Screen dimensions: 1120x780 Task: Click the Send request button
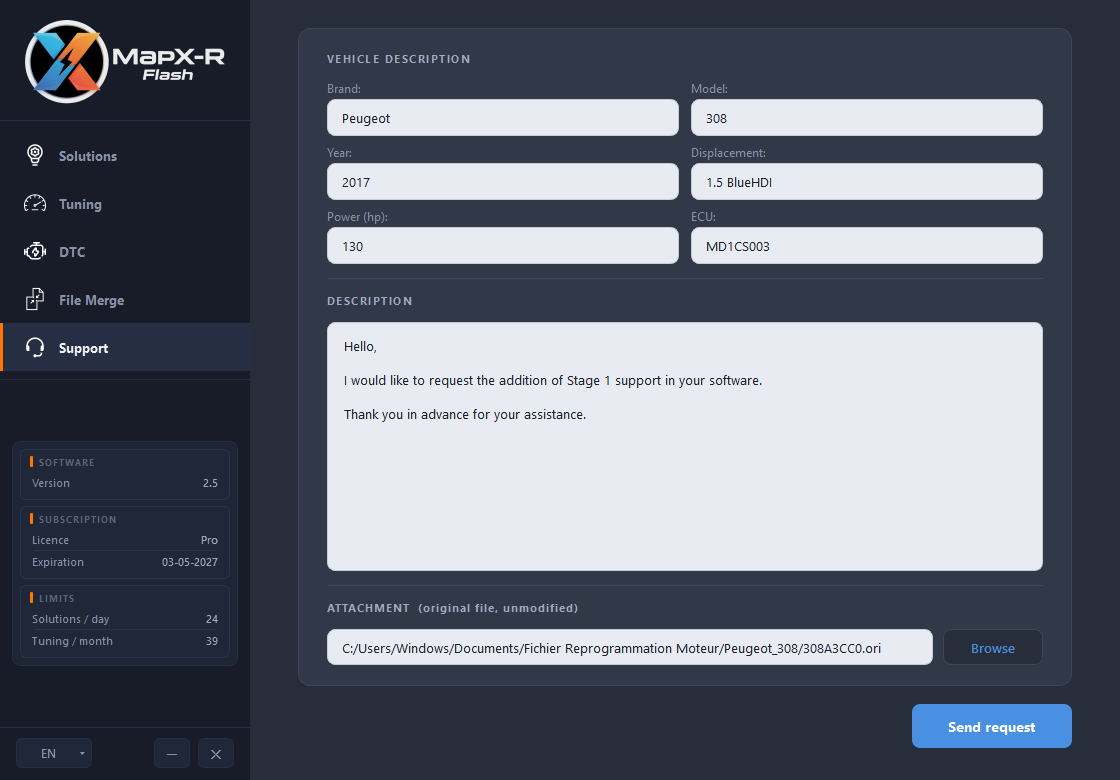[x=991, y=726]
